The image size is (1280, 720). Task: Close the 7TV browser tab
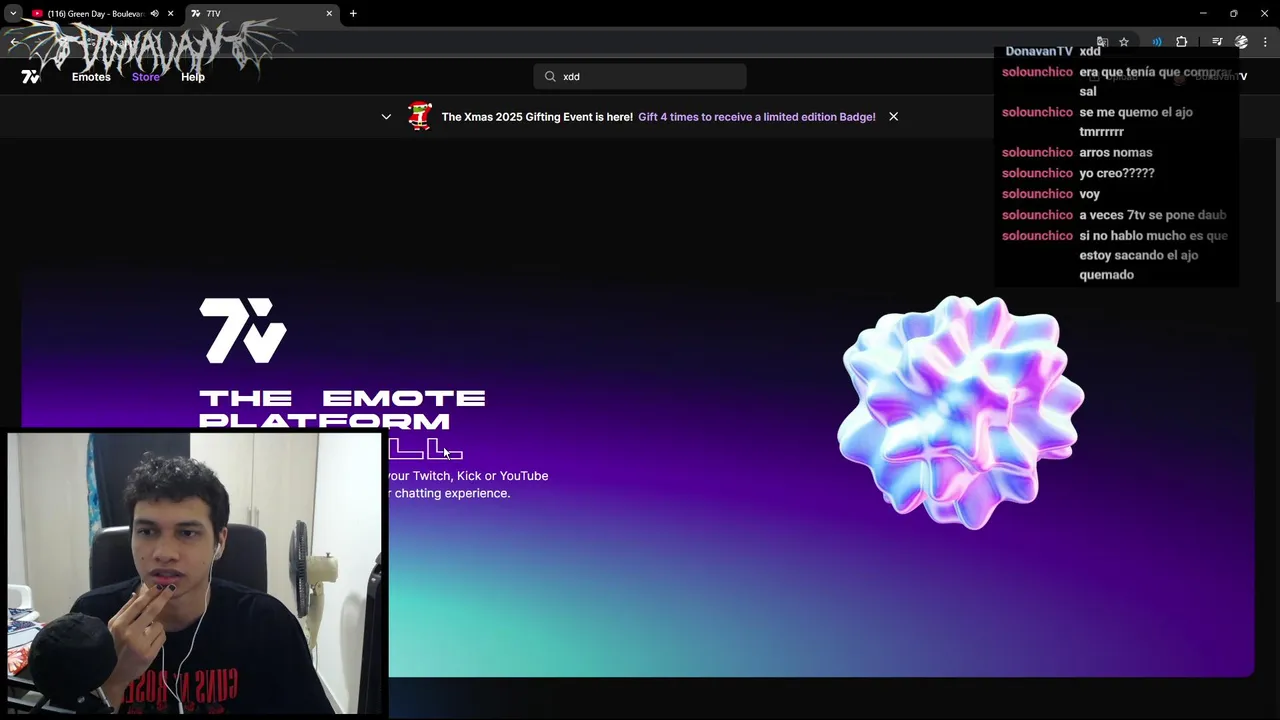click(x=329, y=14)
